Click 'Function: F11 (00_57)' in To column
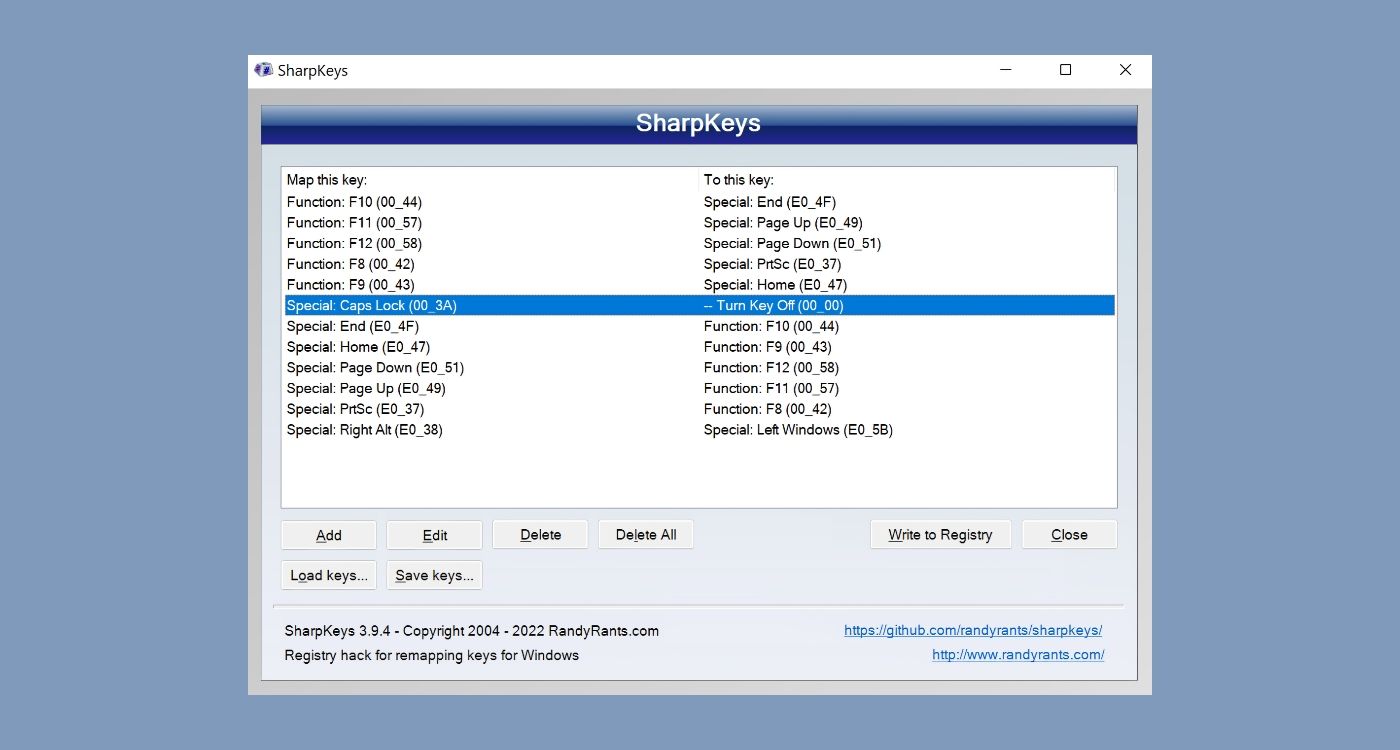The width and height of the screenshot is (1400, 750). click(x=771, y=389)
